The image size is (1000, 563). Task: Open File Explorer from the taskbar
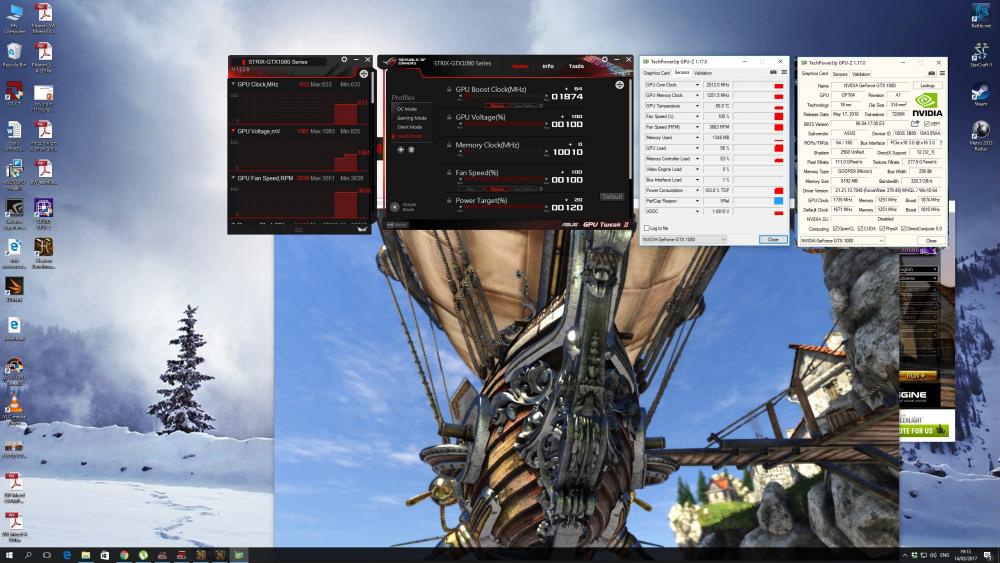(x=85, y=555)
